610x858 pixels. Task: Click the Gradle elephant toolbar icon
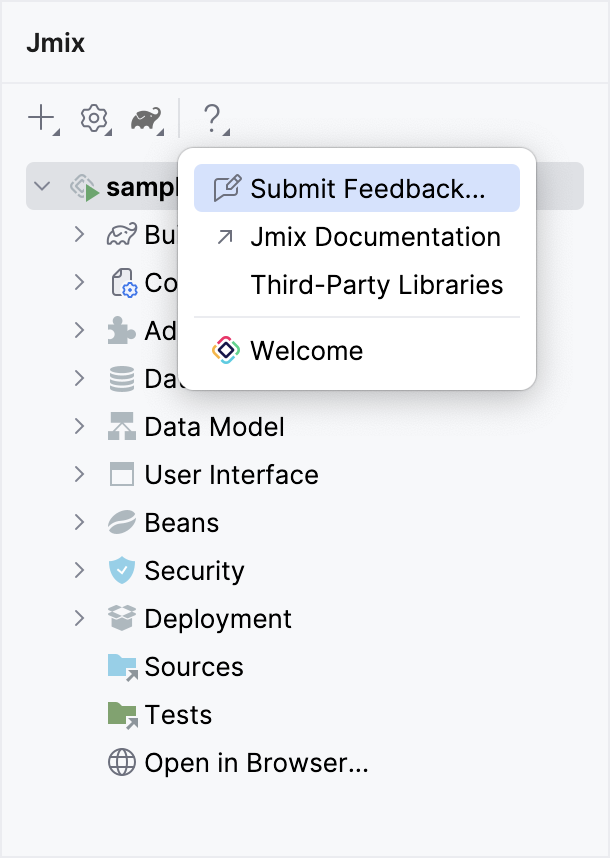pyautogui.click(x=146, y=119)
